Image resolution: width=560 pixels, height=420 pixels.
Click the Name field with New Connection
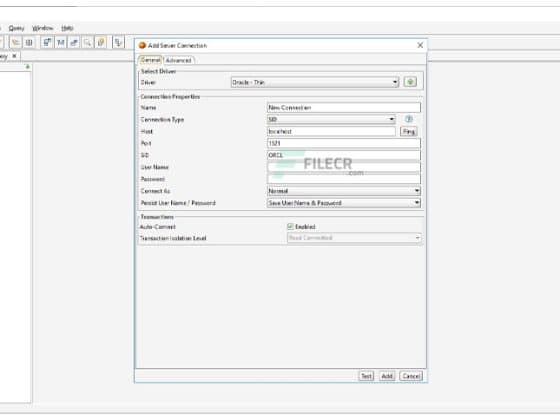[x=344, y=108]
